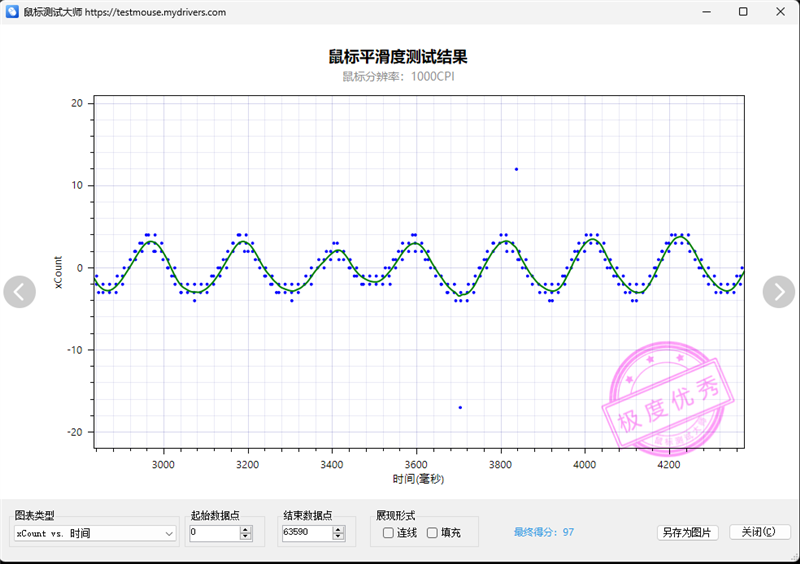Enable the 填充 checkbox
The image size is (800, 564).
coord(432,533)
